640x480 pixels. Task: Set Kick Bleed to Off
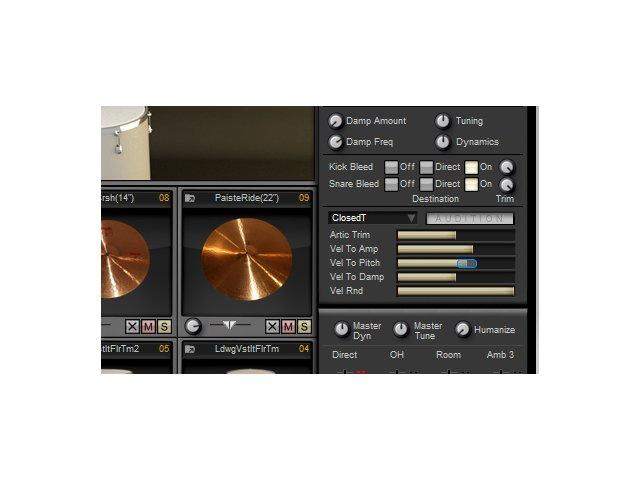pyautogui.click(x=391, y=167)
